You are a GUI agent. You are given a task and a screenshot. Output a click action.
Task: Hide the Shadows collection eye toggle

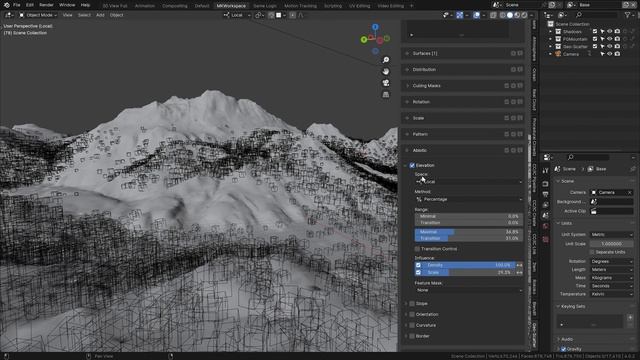pos(610,31)
